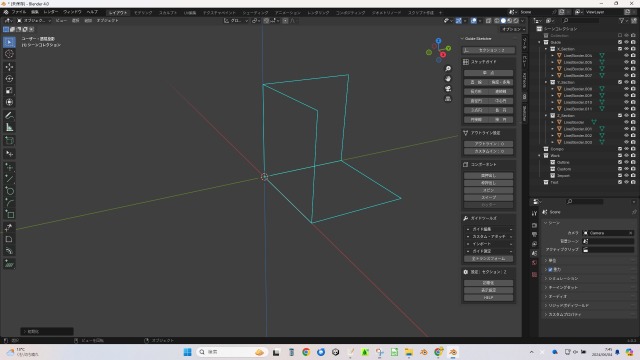Screen dimensions: 640x360
Task: Open the File menu
Action: [19, 12]
